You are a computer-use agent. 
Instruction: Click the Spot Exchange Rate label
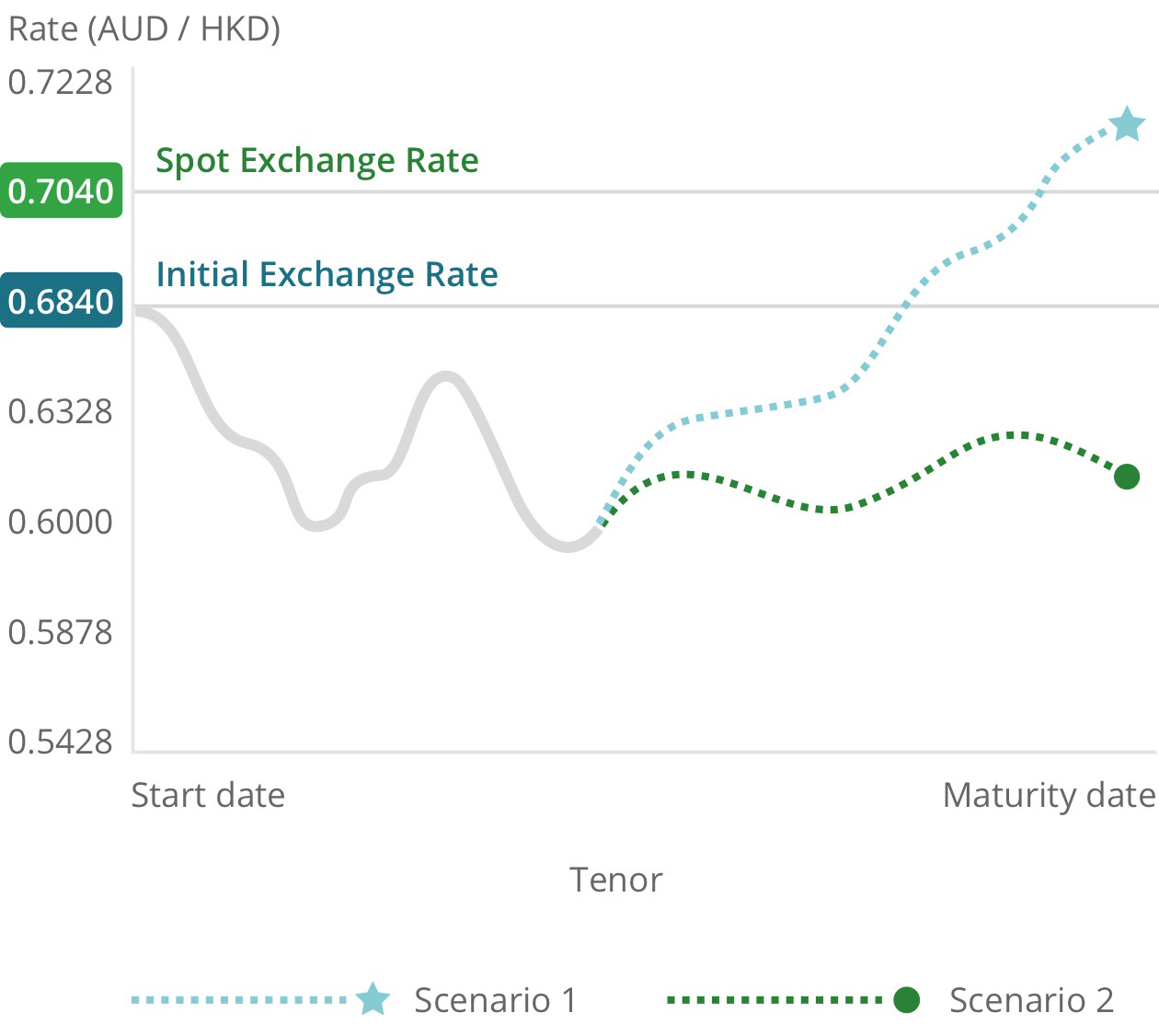click(x=317, y=160)
